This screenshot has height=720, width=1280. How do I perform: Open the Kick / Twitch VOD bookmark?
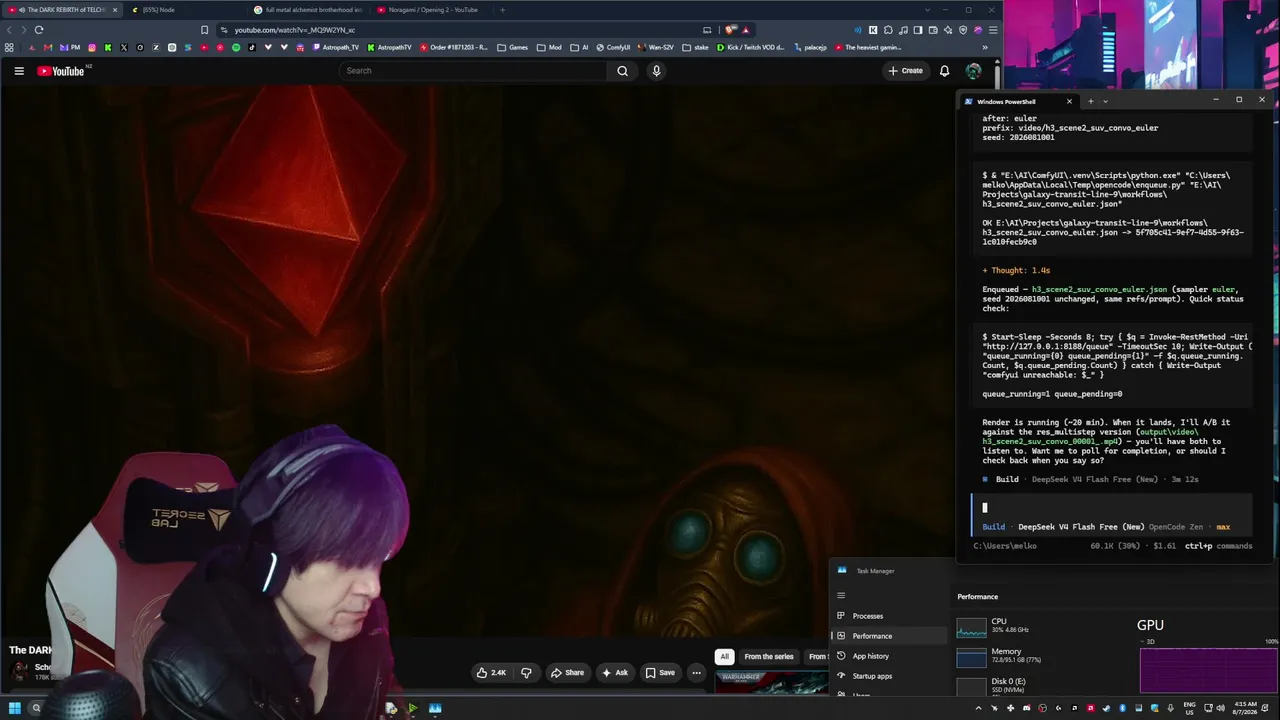click(x=751, y=47)
